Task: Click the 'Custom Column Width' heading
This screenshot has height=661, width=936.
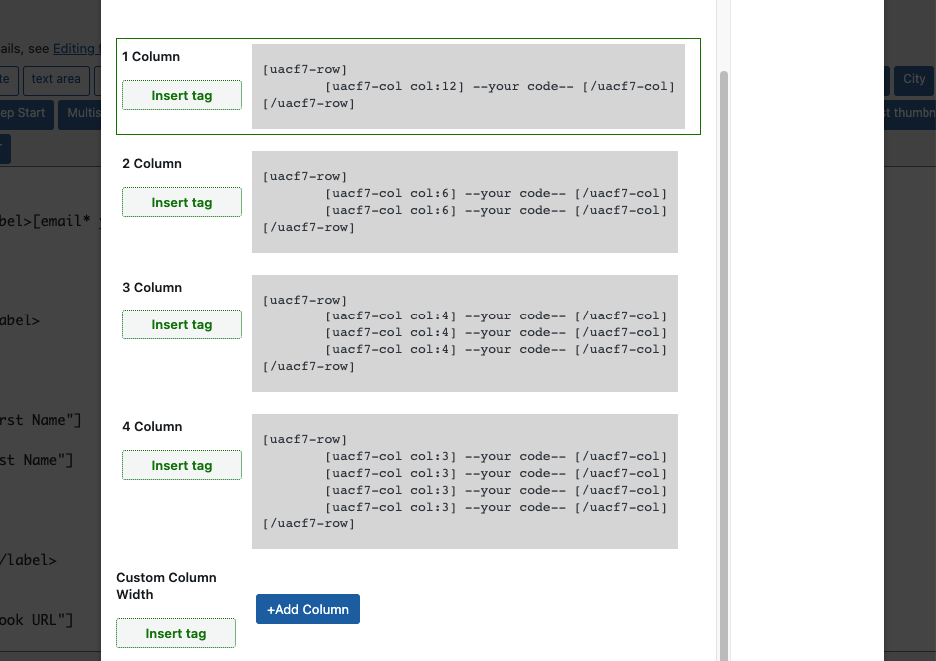Action: coord(166,586)
